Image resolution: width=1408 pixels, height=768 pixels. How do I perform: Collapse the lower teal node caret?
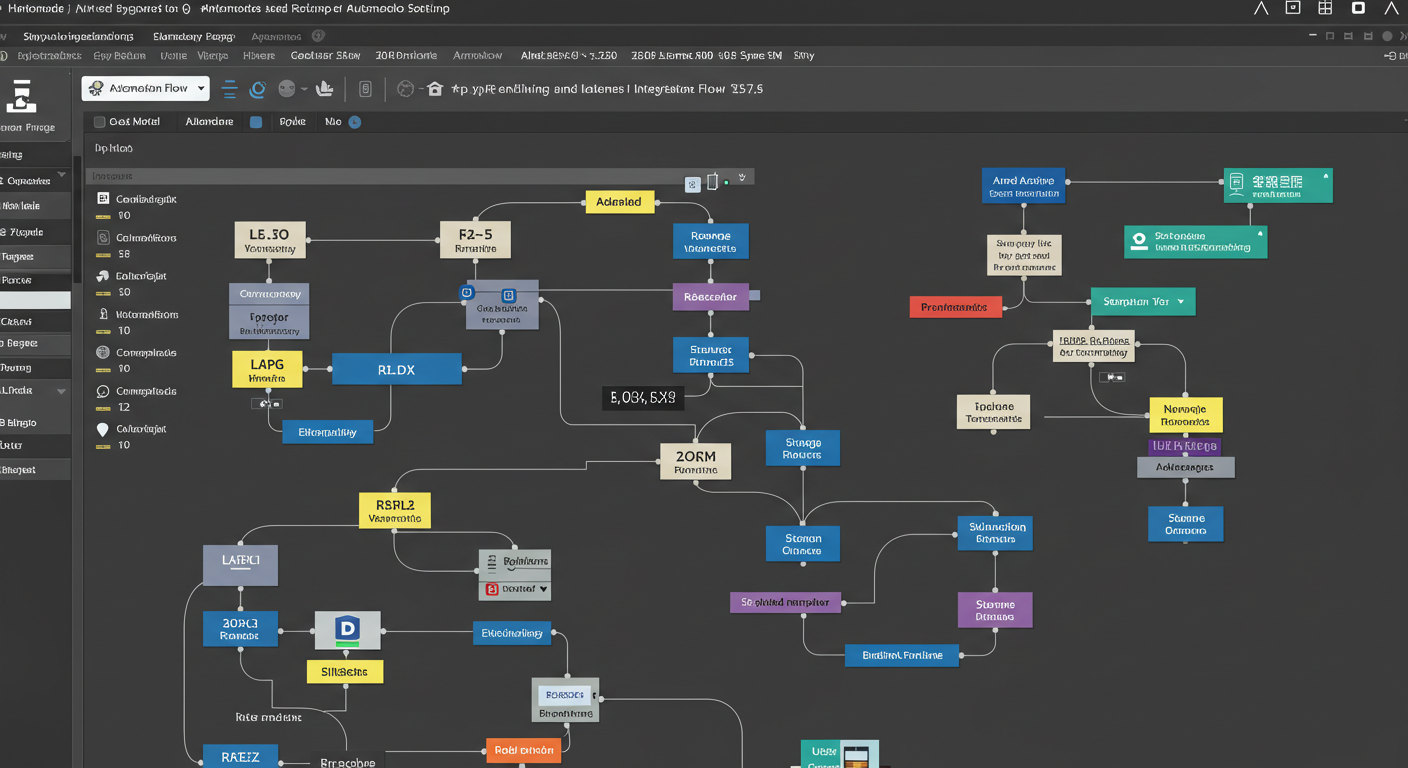pos(1260,233)
